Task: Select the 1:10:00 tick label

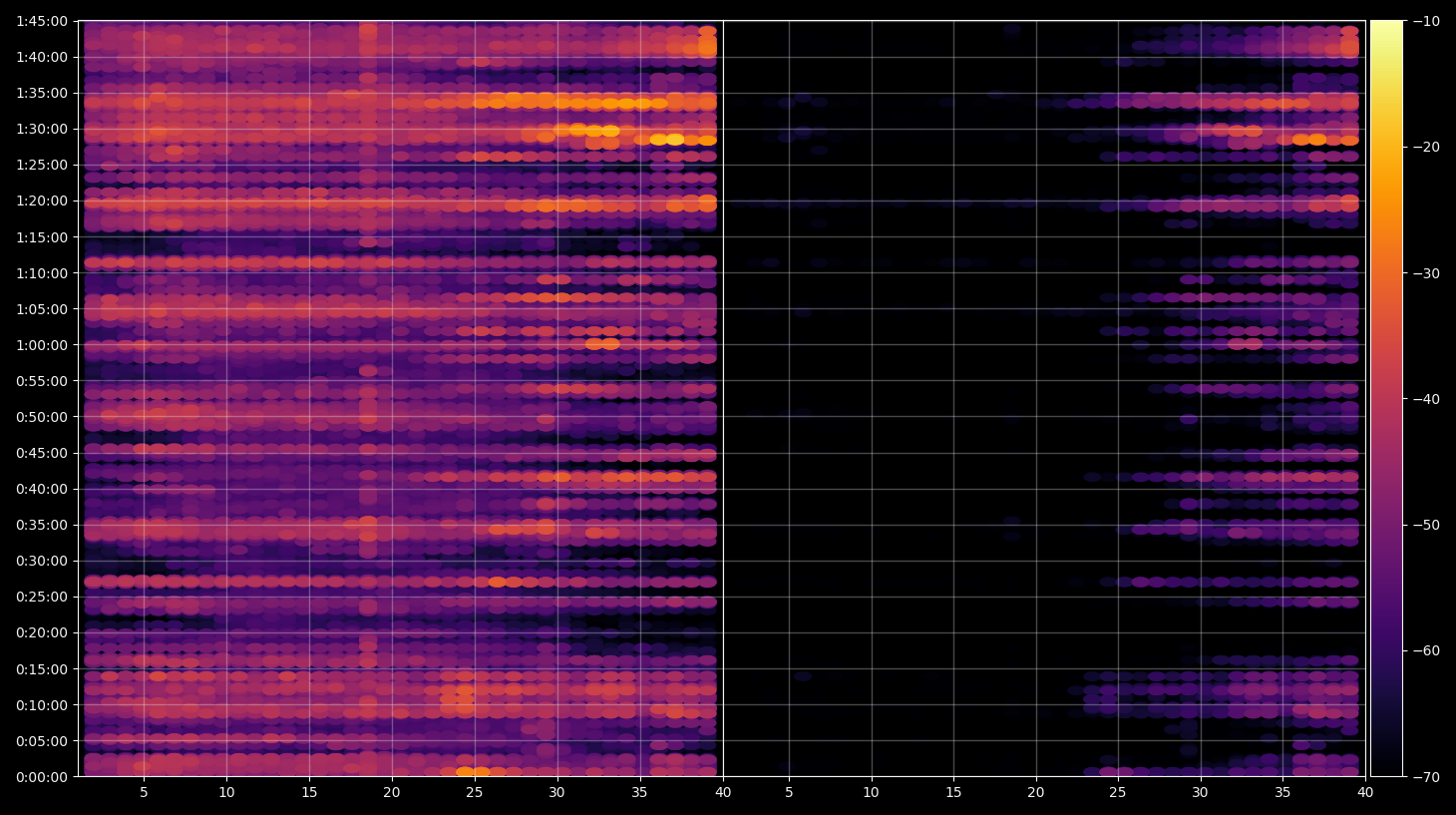Action: coord(42,273)
